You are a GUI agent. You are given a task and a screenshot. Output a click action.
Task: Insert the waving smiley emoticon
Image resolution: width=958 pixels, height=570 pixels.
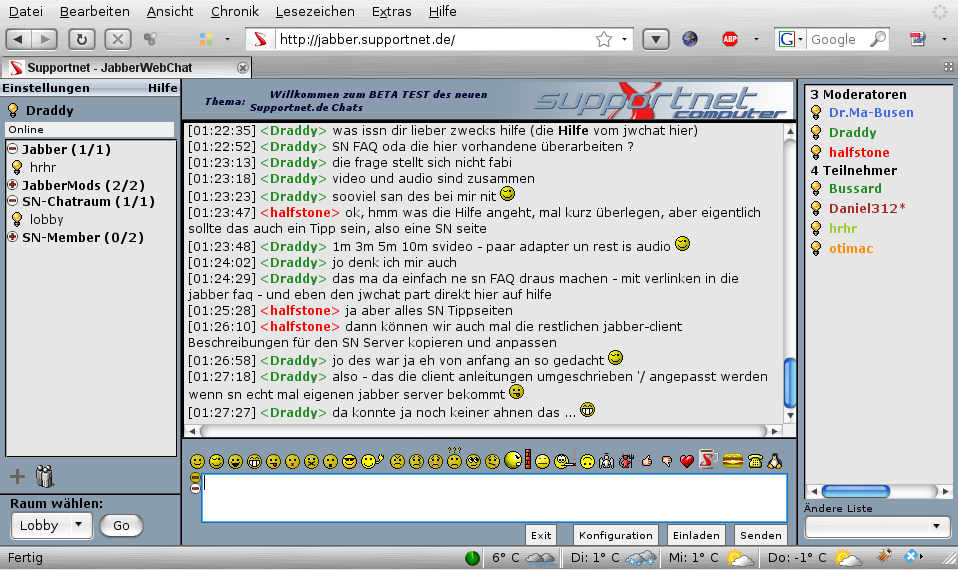371,461
